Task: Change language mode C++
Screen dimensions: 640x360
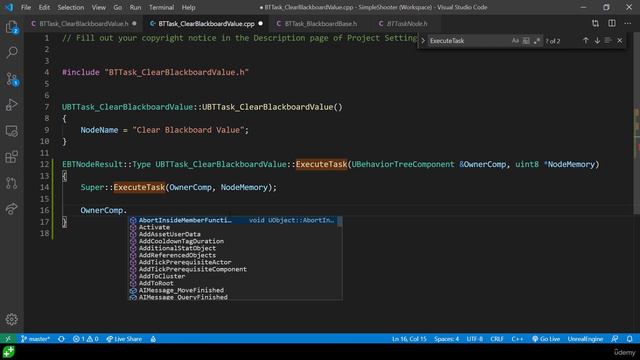Action: tap(517, 339)
